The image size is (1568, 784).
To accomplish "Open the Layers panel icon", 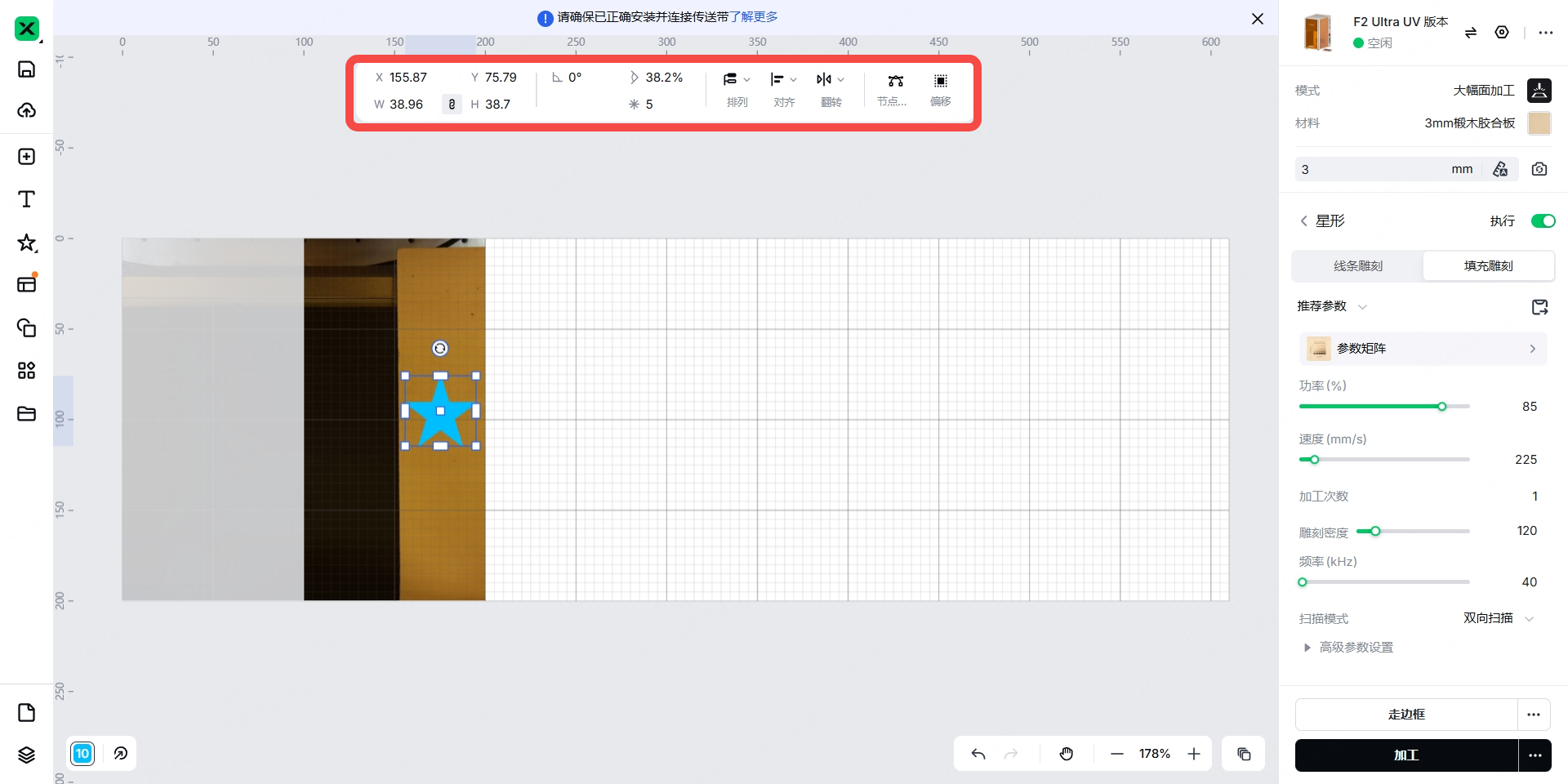I will [x=26, y=755].
